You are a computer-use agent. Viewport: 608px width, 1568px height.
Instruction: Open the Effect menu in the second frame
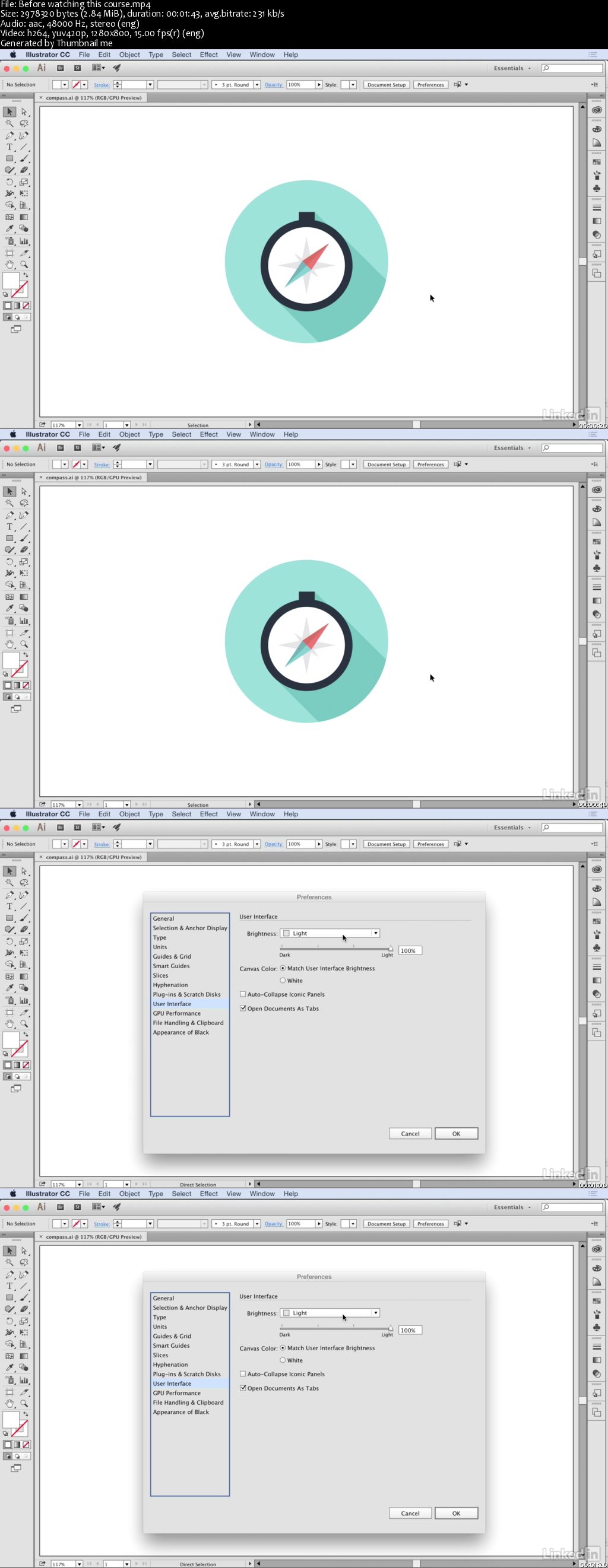[x=208, y=435]
